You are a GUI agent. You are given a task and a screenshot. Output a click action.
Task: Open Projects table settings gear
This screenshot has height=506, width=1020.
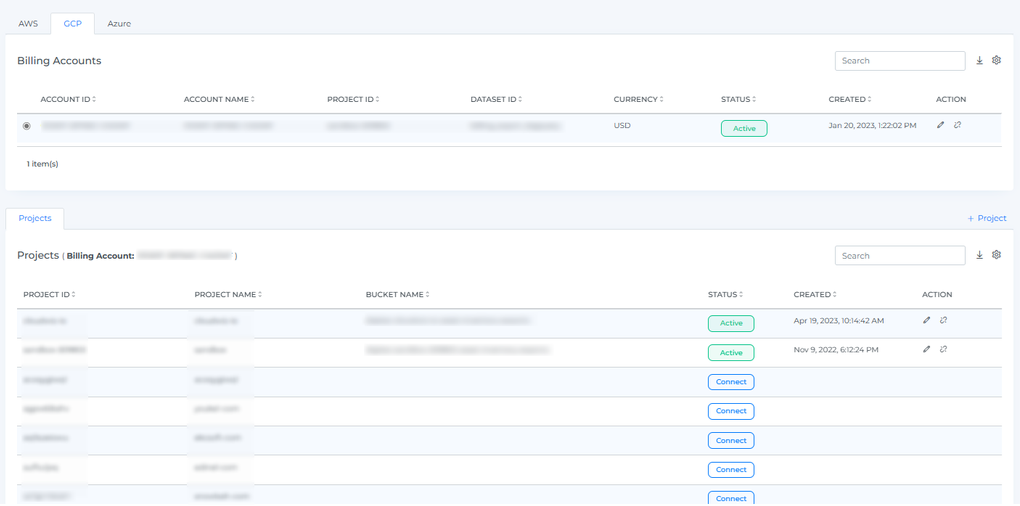coord(996,256)
